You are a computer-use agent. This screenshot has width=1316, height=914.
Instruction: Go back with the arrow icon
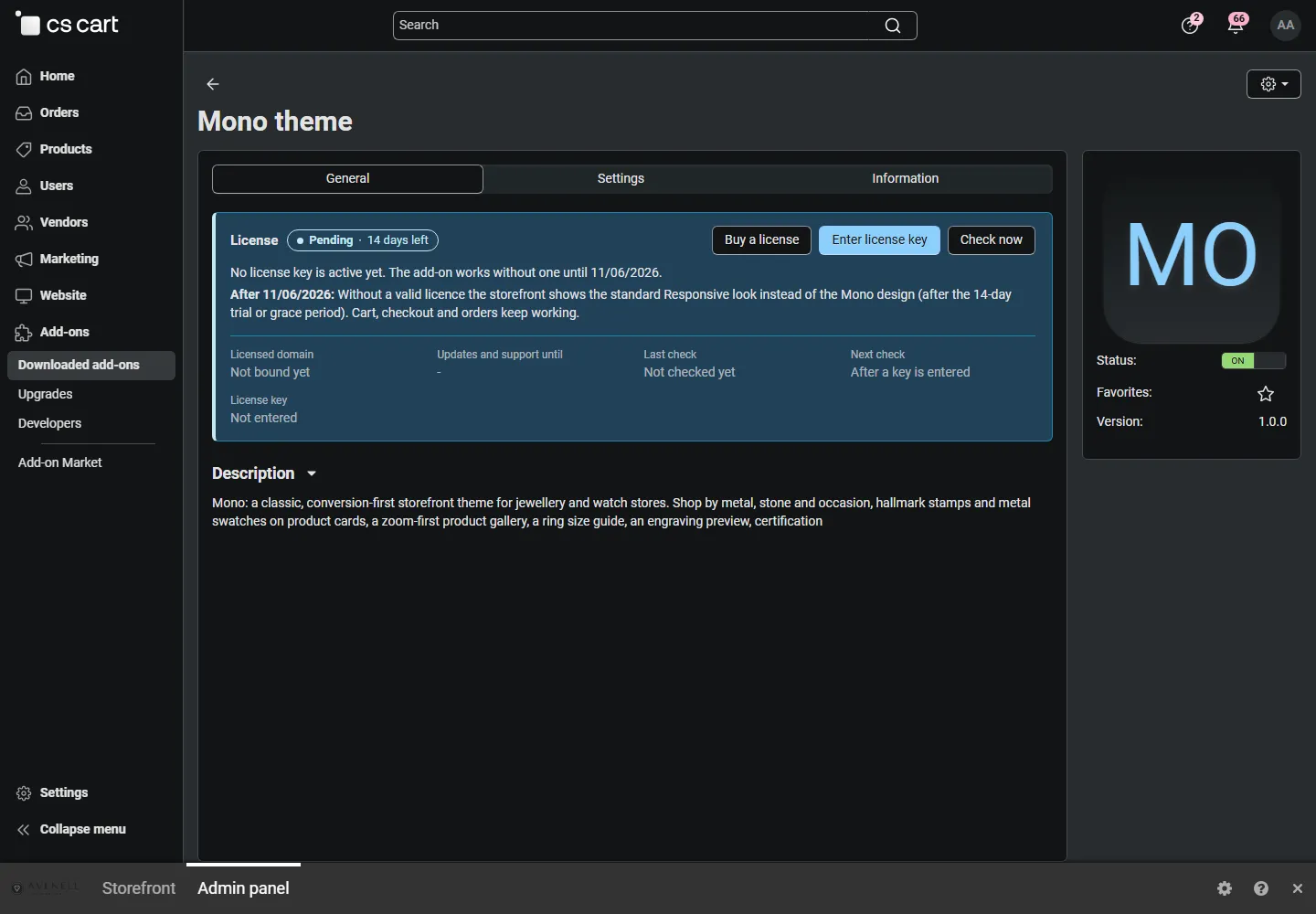(x=213, y=84)
